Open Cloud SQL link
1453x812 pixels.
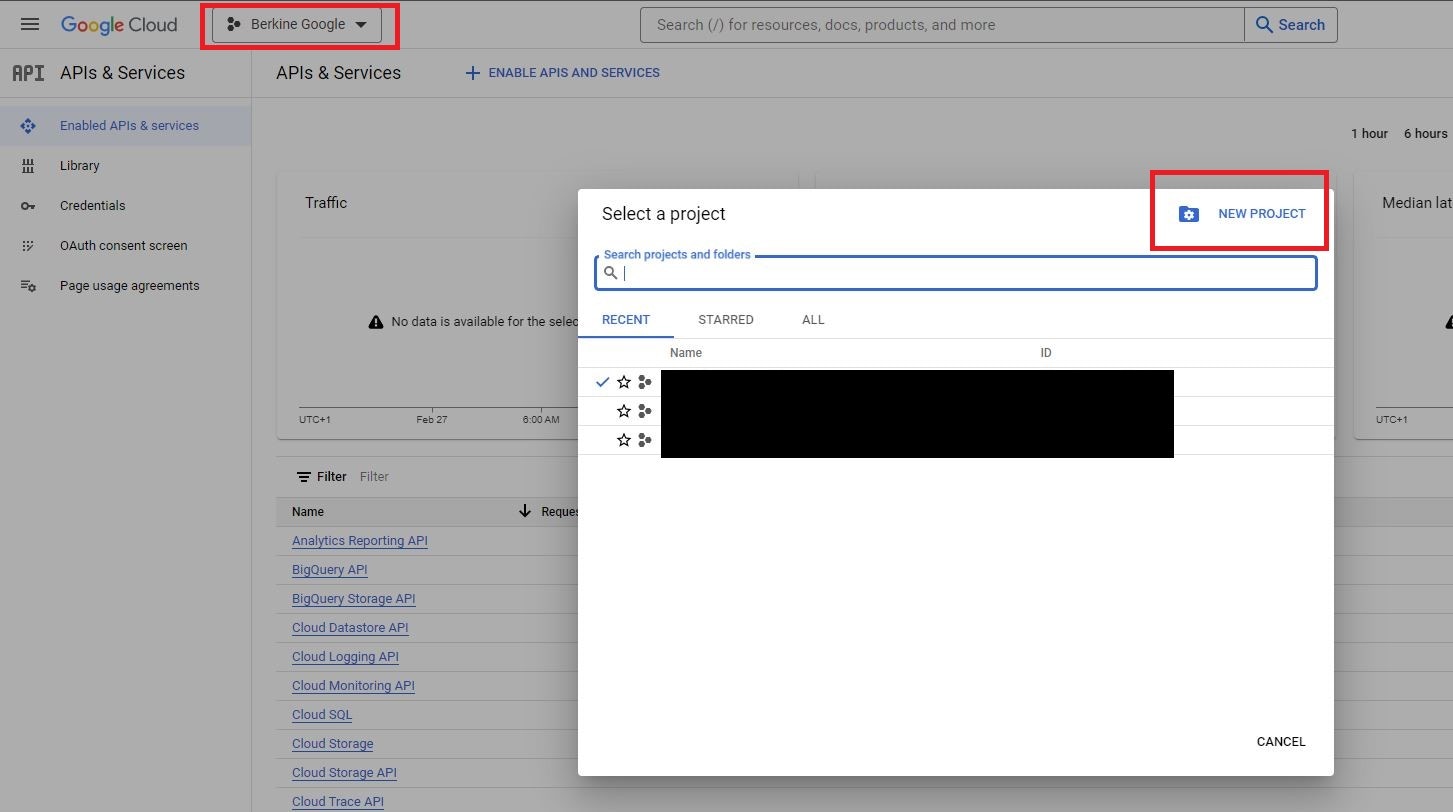point(322,715)
